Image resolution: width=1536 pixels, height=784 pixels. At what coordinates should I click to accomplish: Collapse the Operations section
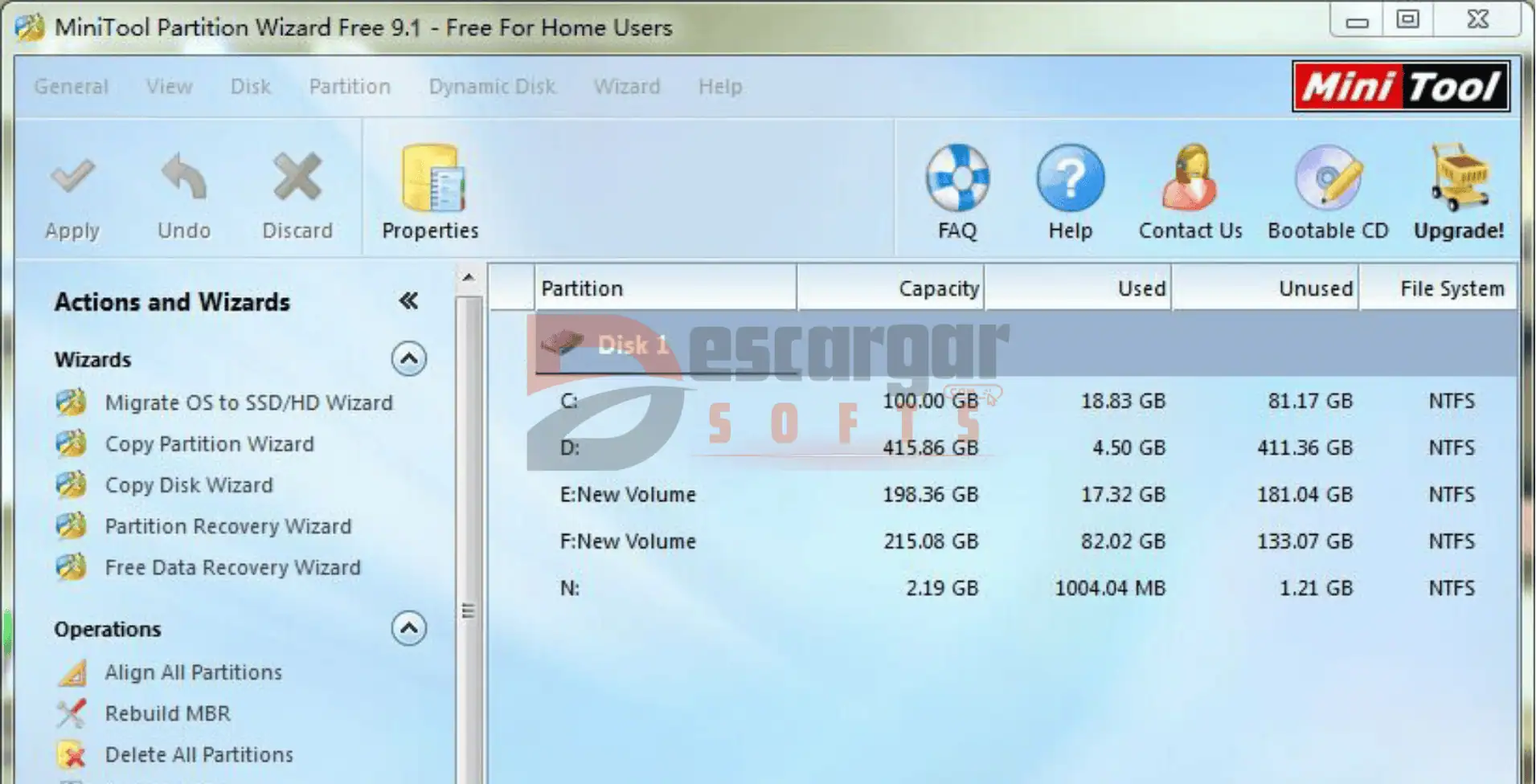click(x=408, y=628)
